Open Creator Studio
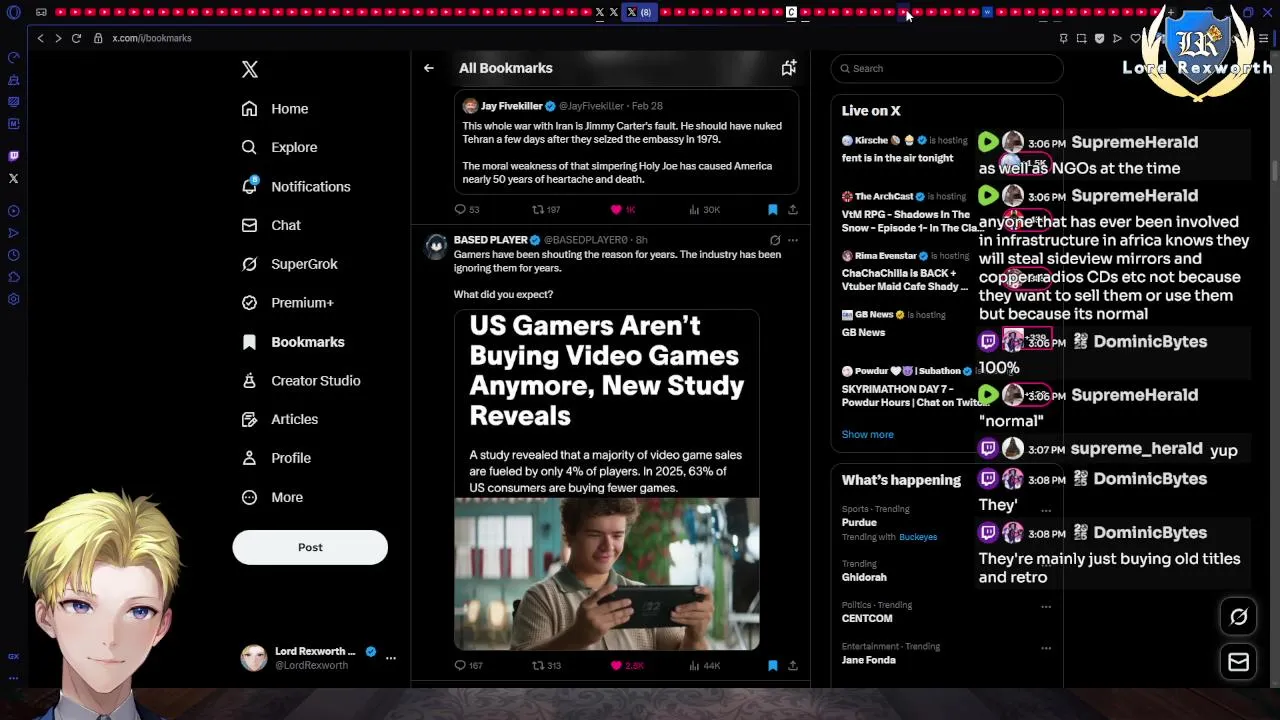 (301, 380)
